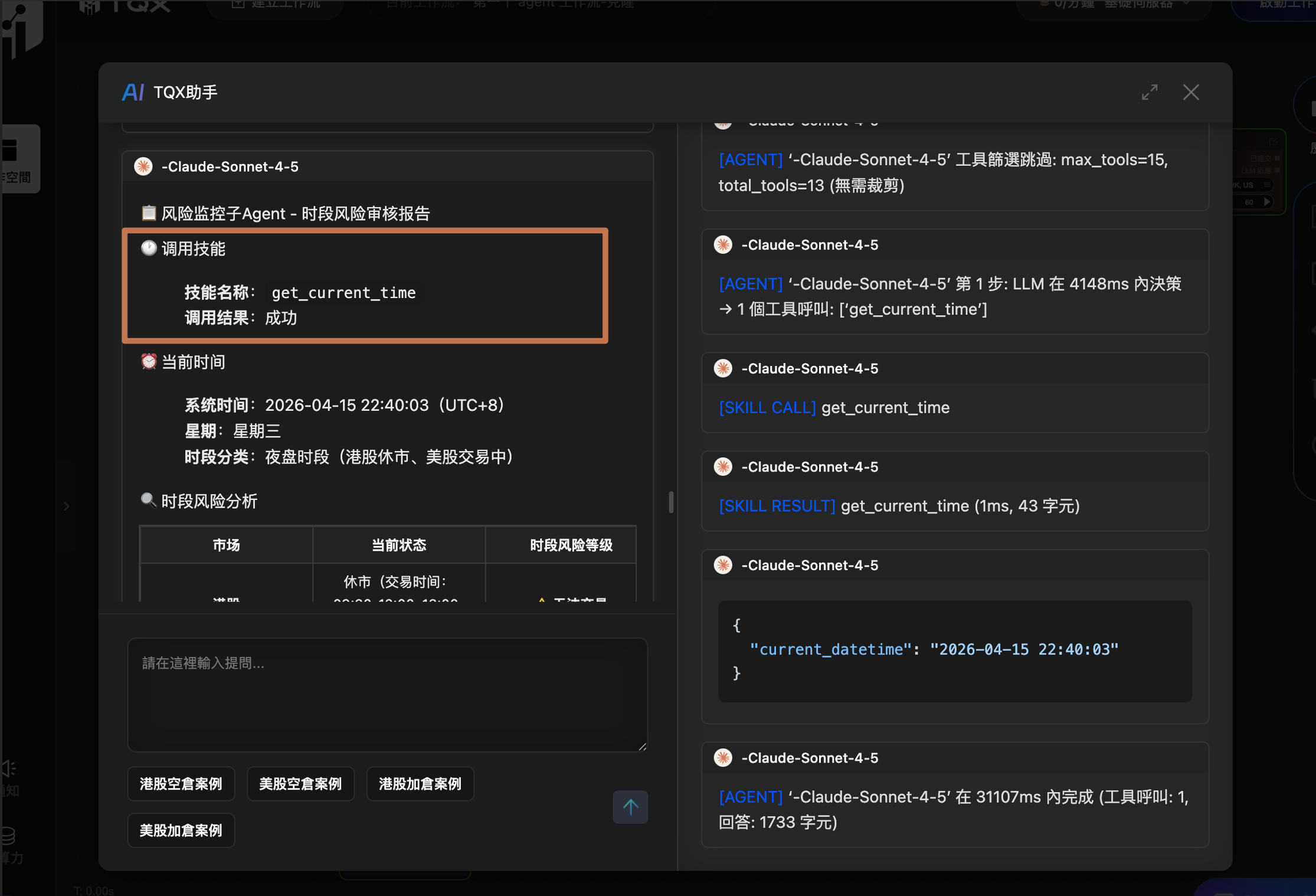
Task: Click the magnifier icon beside 时段风险分析
Action: (148, 501)
